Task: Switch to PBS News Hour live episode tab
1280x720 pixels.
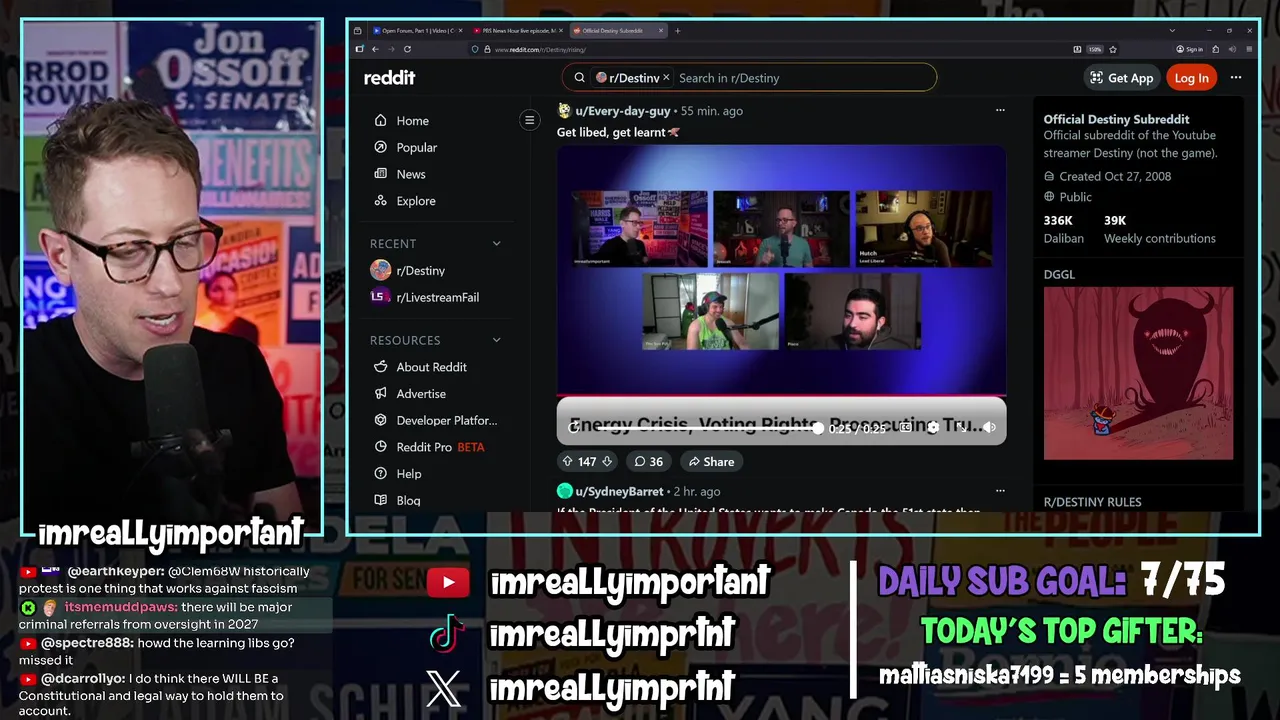Action: coord(516,31)
